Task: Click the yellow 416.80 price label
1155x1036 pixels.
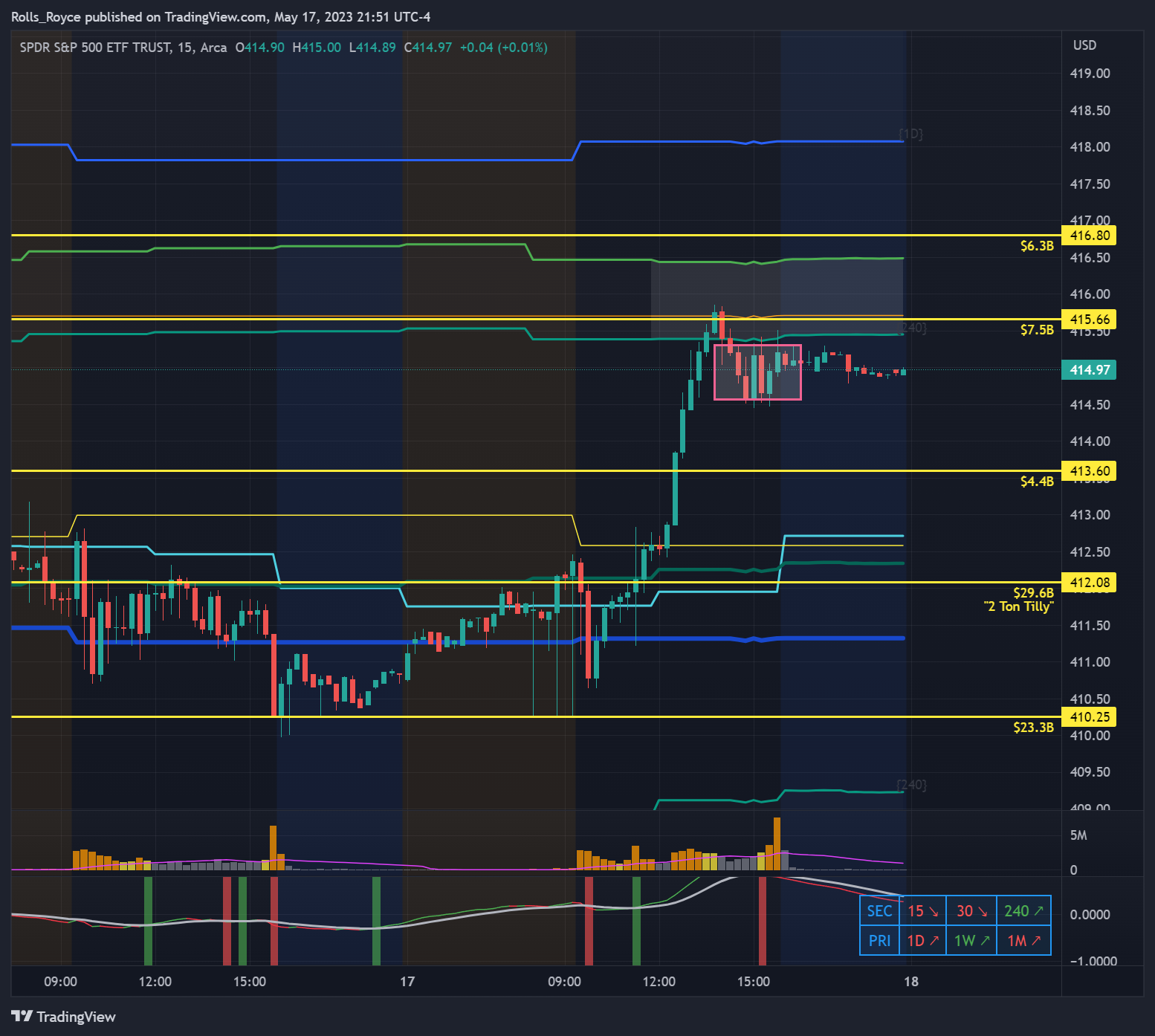Action: [x=1090, y=236]
